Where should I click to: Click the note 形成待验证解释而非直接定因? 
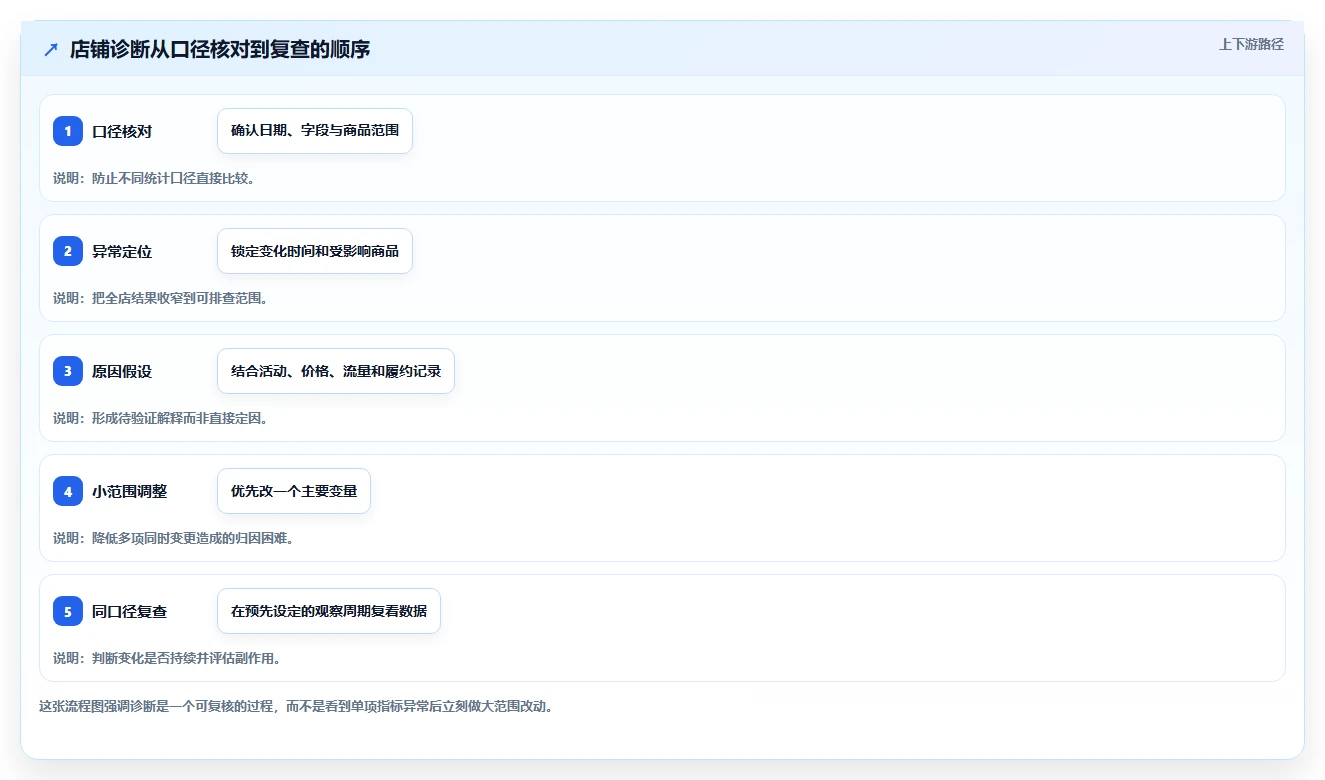click(x=161, y=418)
